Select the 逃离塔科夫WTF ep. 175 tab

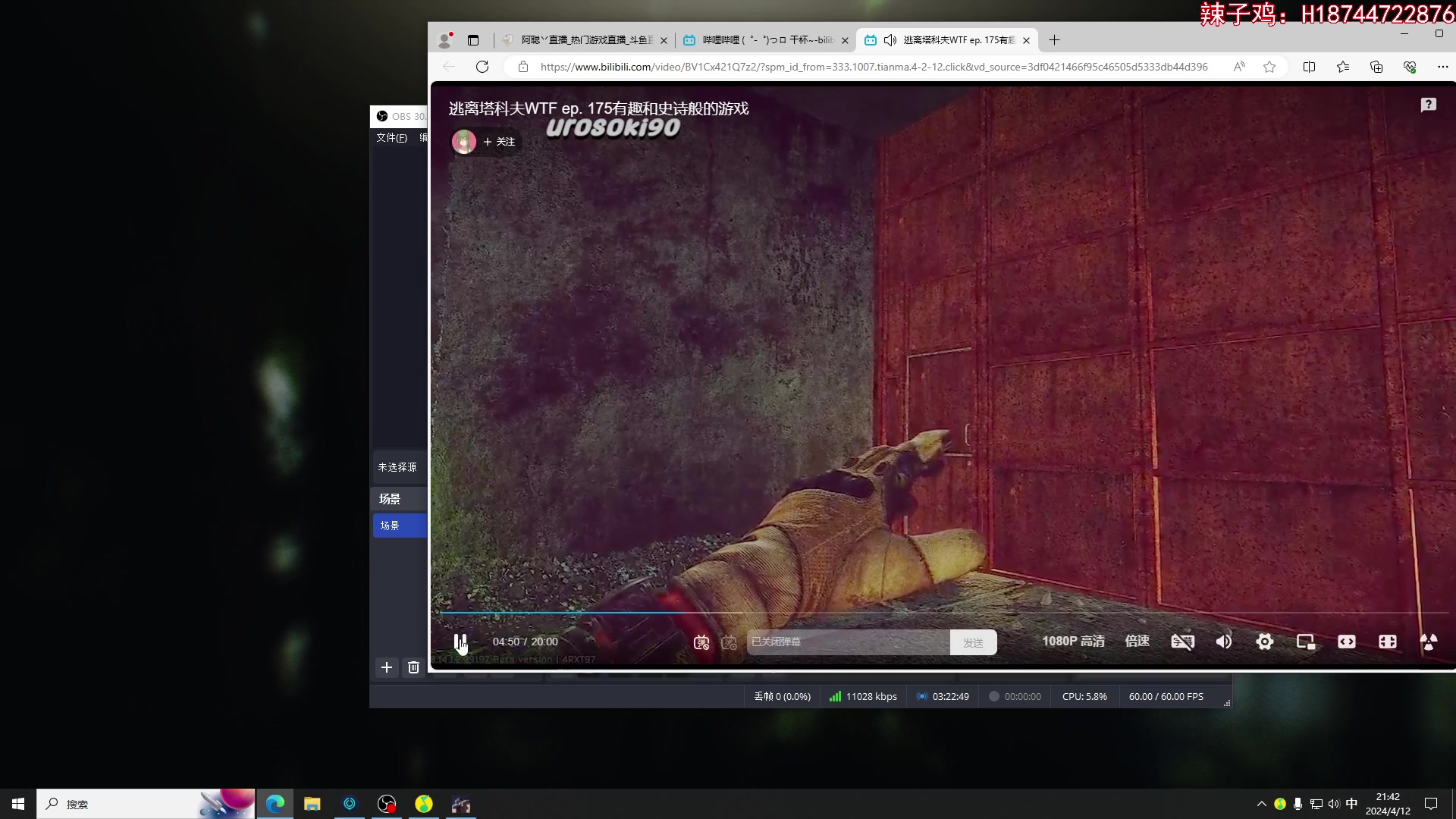coord(946,40)
